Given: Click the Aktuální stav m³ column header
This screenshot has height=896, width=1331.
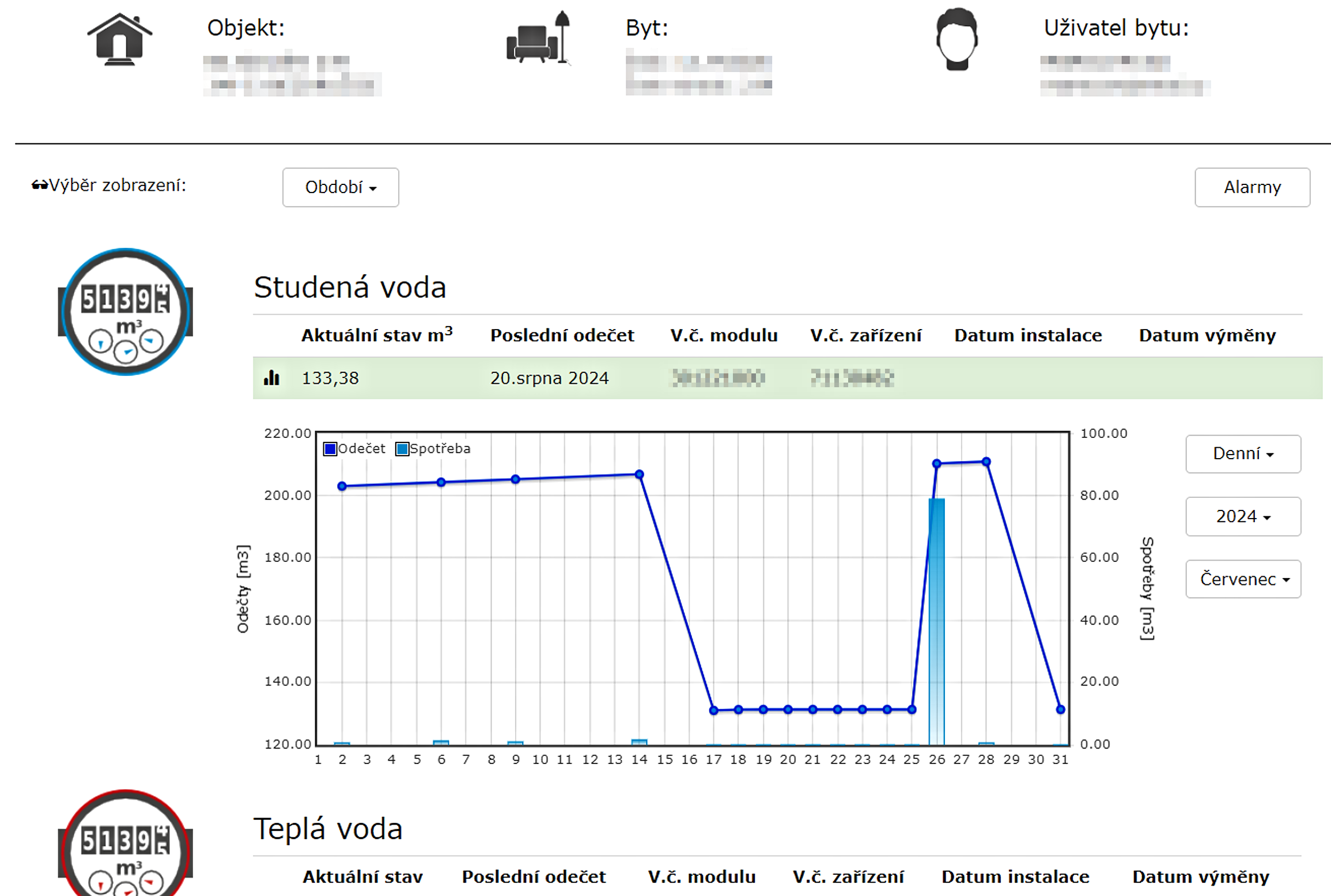Looking at the screenshot, I should pyautogui.click(x=376, y=335).
